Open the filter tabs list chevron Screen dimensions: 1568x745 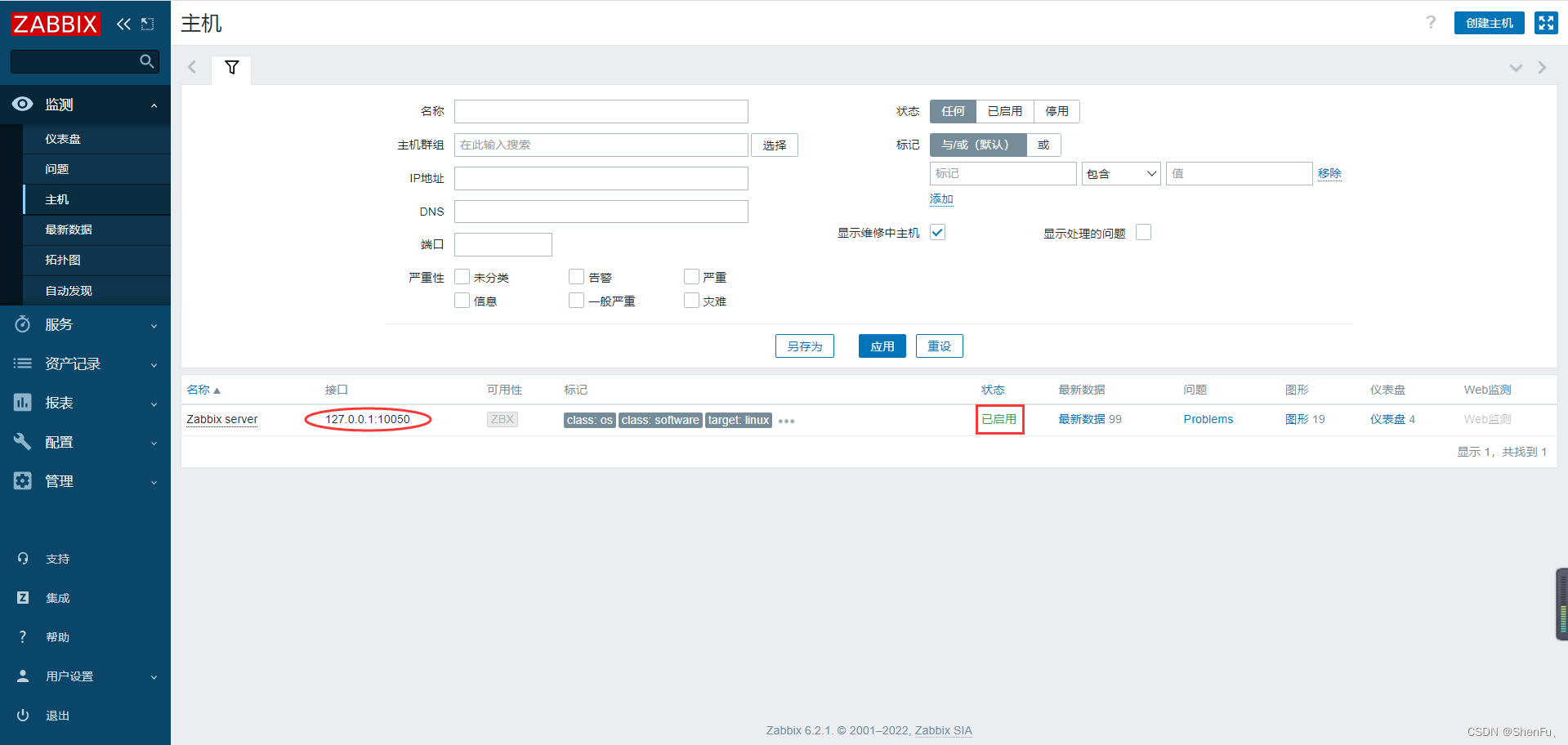(1516, 68)
